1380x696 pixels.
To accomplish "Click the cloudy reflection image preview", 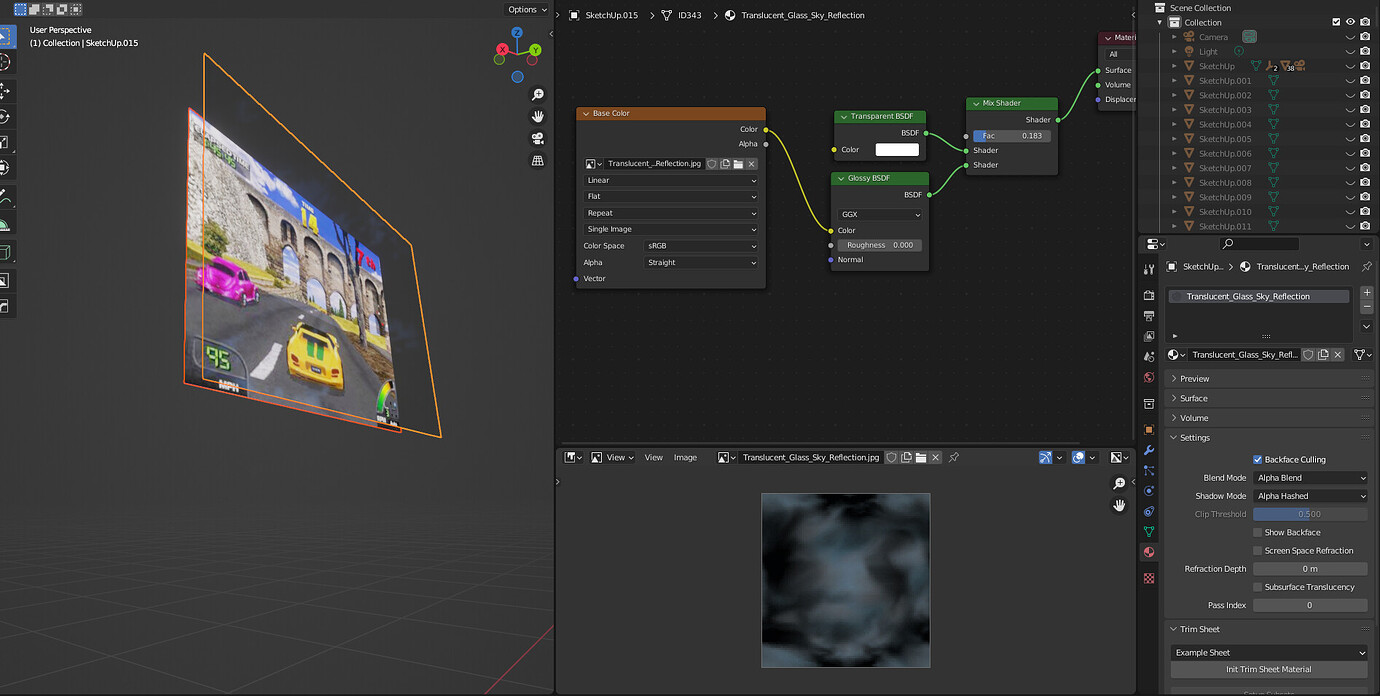I will pyautogui.click(x=845, y=580).
